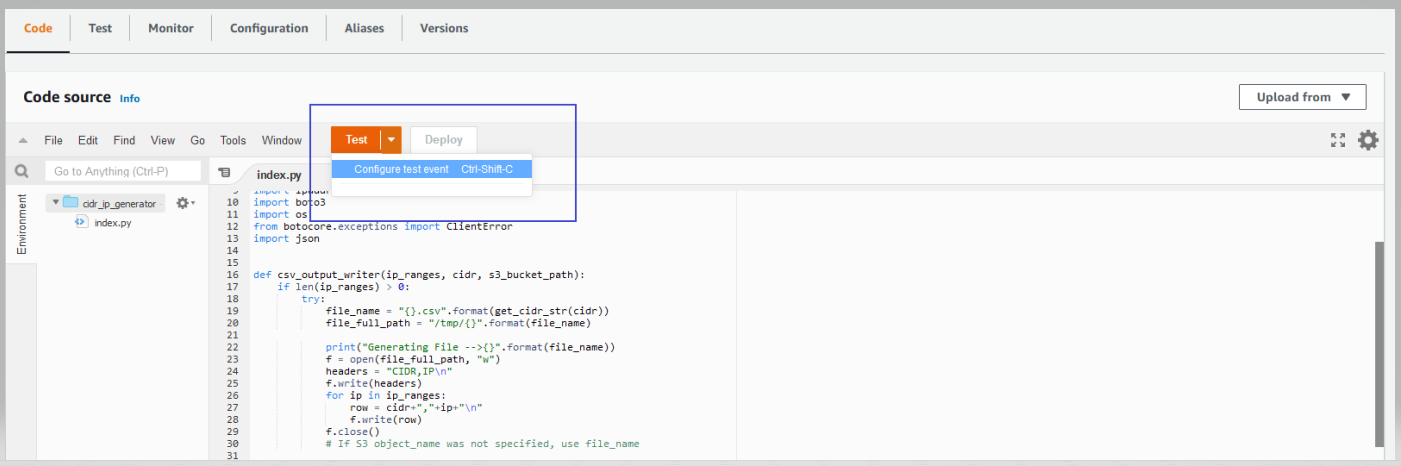Click the Deploy button

pyautogui.click(x=444, y=140)
